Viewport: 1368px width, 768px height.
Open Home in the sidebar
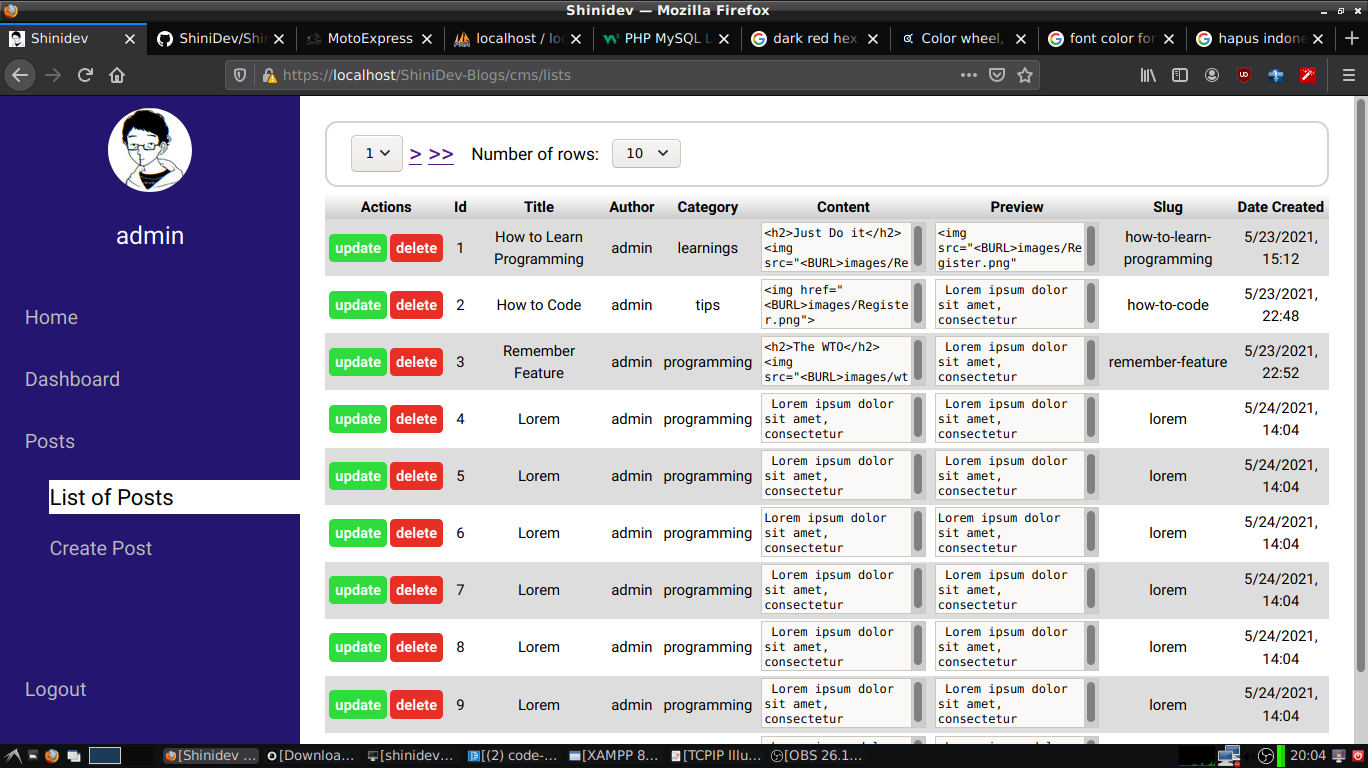click(51, 317)
